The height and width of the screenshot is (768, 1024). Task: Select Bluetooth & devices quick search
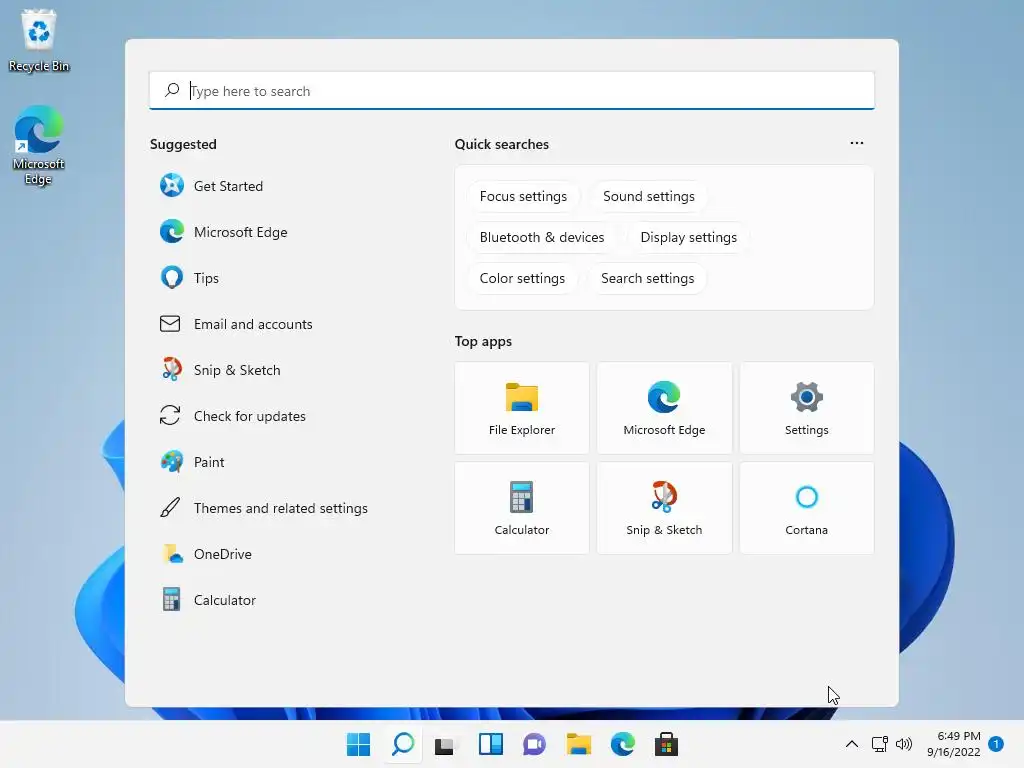[542, 237]
